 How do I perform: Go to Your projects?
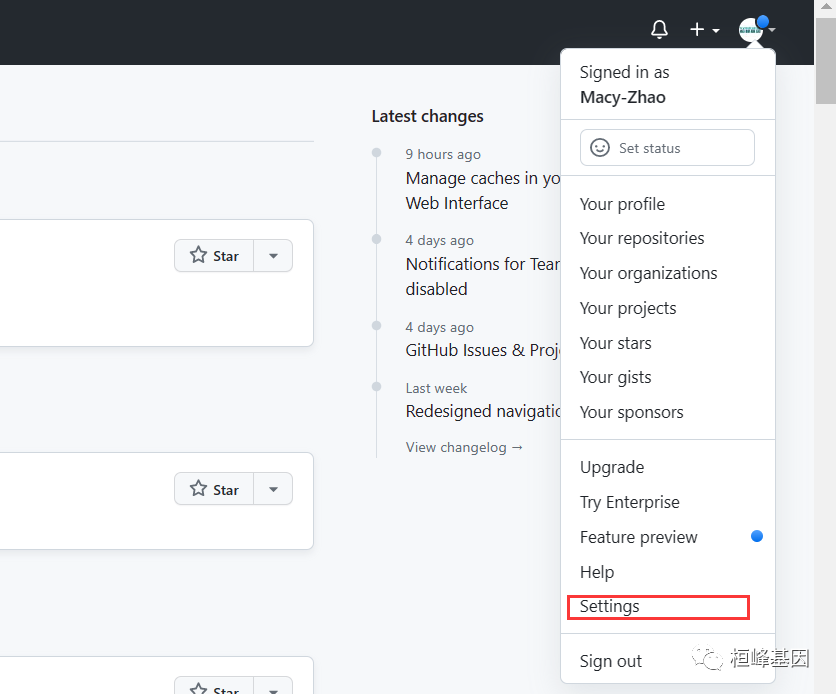[x=628, y=308]
